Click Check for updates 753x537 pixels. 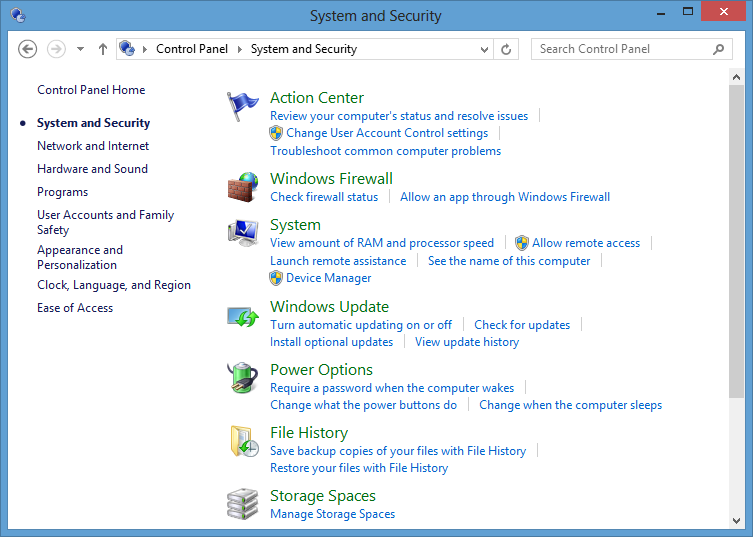tap(522, 325)
